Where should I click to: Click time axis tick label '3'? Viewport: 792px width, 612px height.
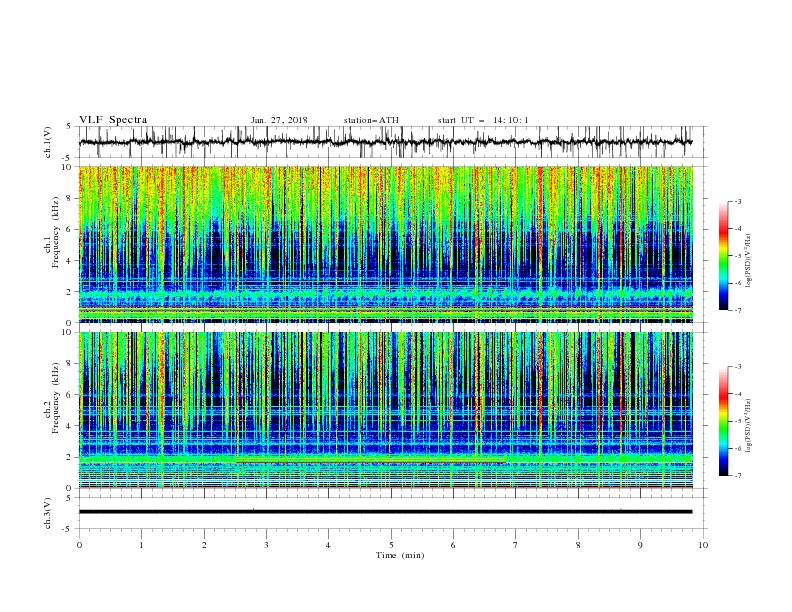266,545
